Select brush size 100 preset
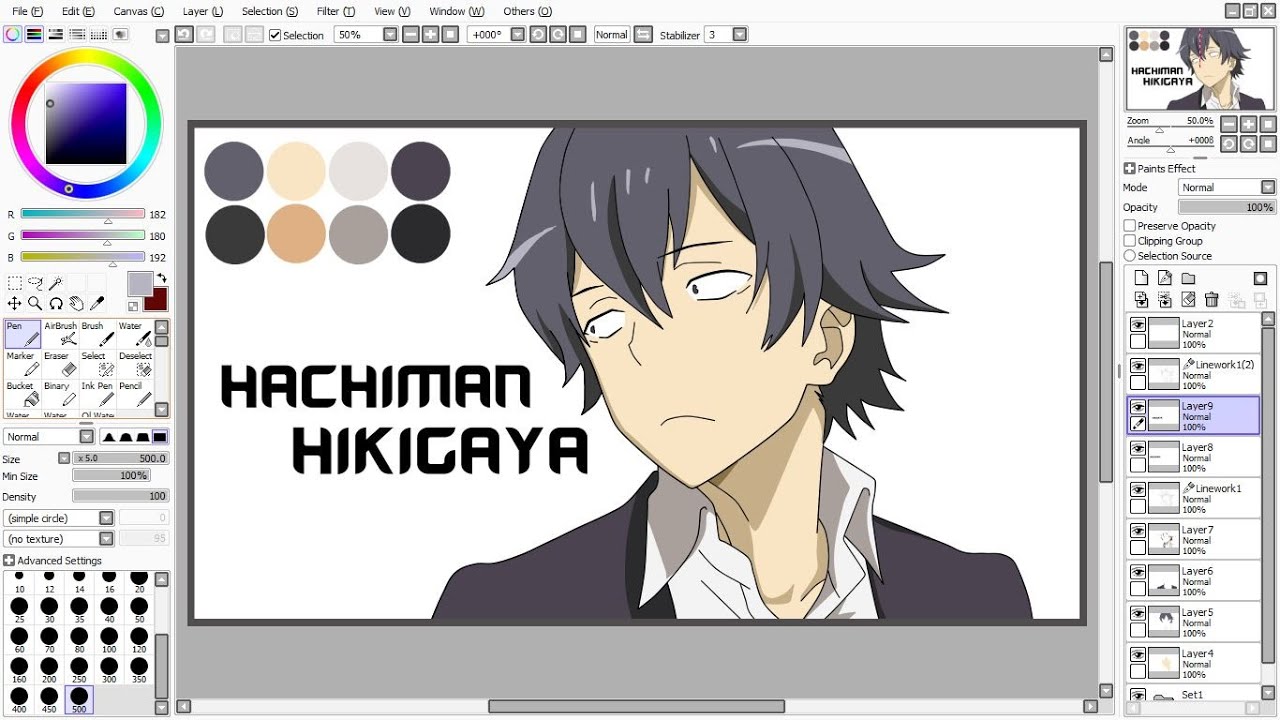This screenshot has height=720, width=1280. [x=109, y=640]
